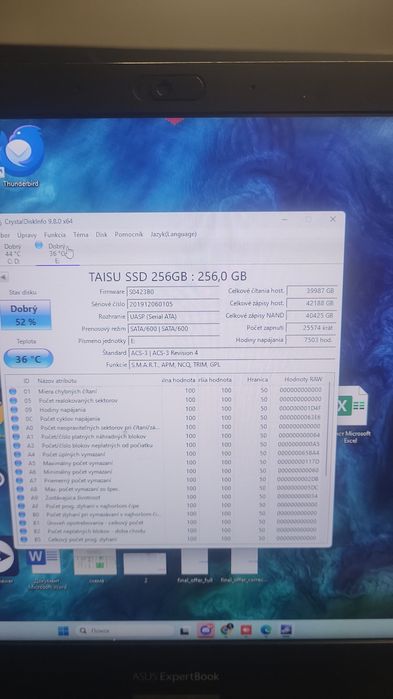Open the Funkcia menu
This screenshot has height=699, width=393.
tap(55, 234)
